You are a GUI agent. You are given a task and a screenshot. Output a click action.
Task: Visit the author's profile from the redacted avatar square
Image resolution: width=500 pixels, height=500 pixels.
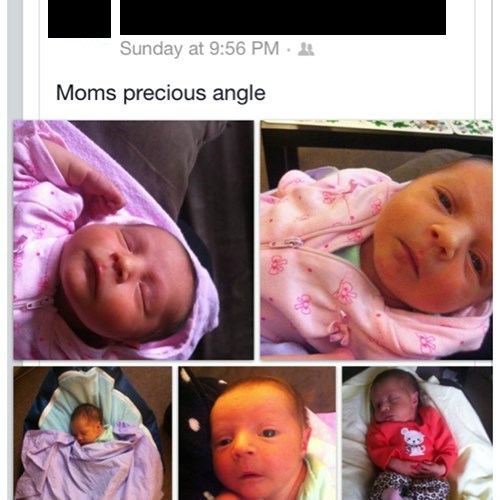pyautogui.click(x=79, y=19)
